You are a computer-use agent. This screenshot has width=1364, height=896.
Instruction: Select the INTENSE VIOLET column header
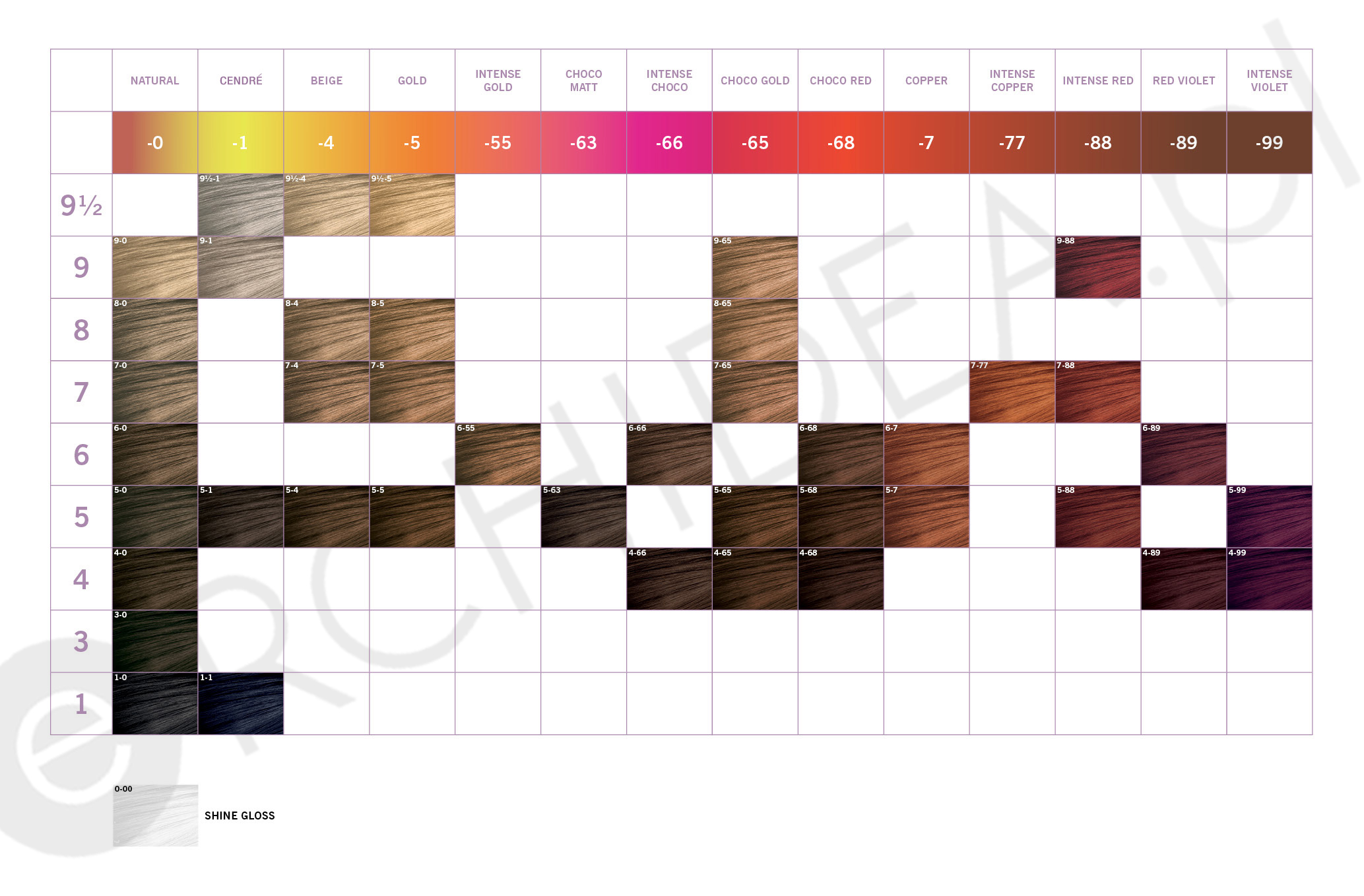tap(1270, 80)
